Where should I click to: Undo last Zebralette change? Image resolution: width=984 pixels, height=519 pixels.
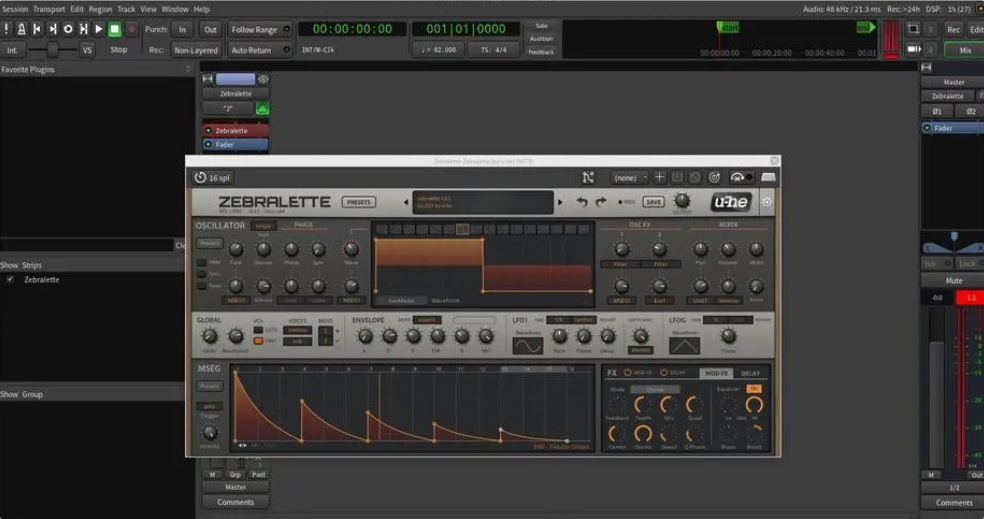point(582,202)
